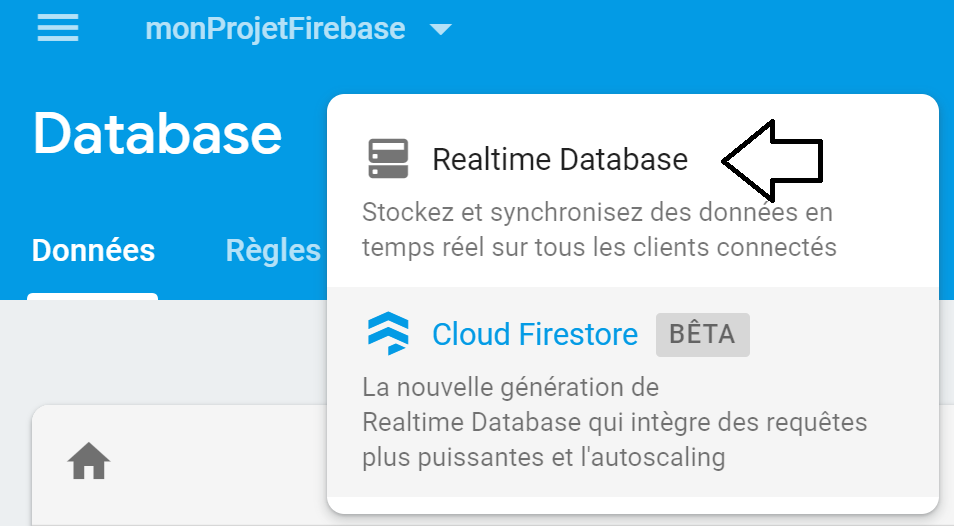This screenshot has width=954, height=526.
Task: Choose the Cloud Firestore link text
Action: 535,334
